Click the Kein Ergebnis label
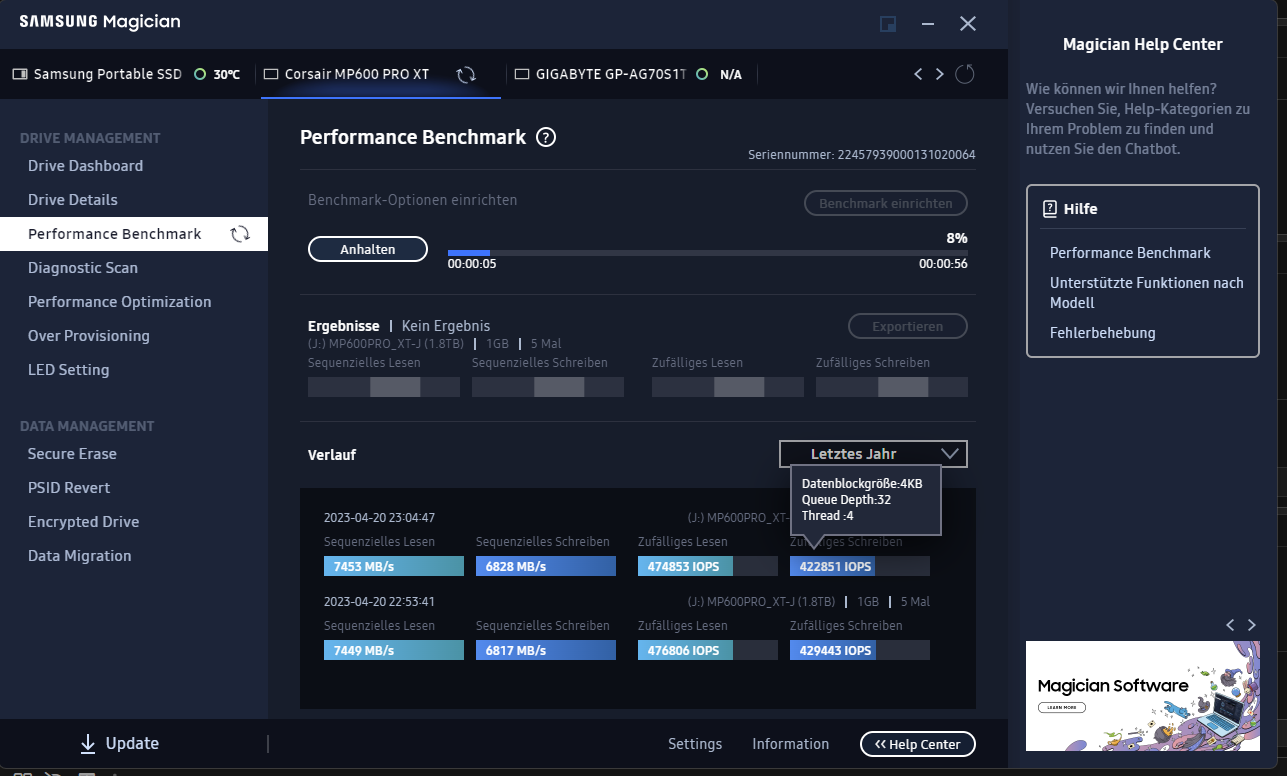The image size is (1287, 776). coord(446,326)
